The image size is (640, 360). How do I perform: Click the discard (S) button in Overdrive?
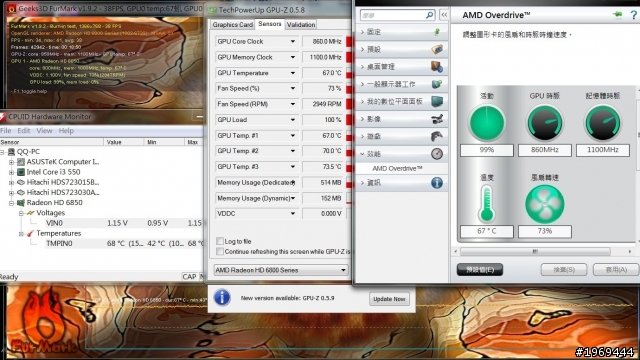564,269
